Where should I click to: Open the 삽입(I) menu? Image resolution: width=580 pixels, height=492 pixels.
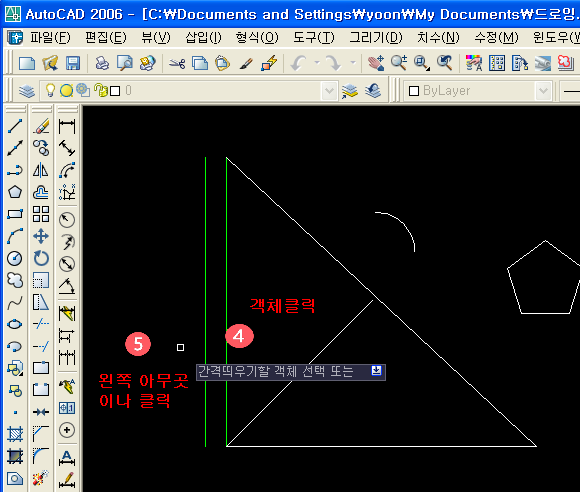pos(203,37)
